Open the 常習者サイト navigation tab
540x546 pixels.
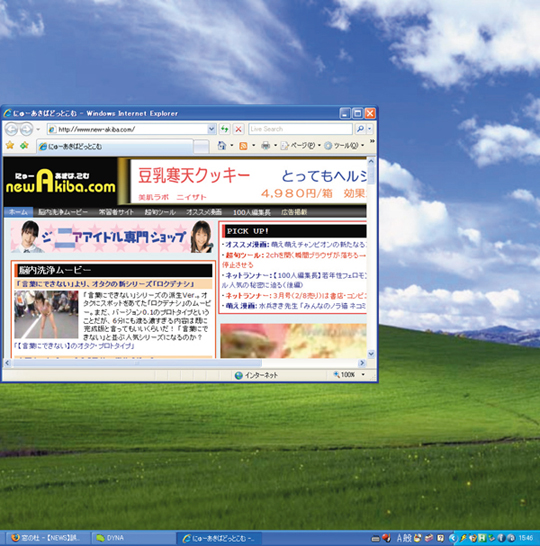pos(116,212)
